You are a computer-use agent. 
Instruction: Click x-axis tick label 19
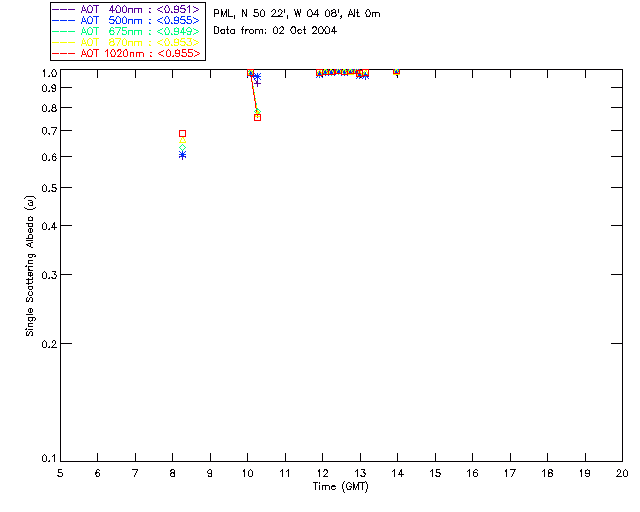(x=585, y=473)
